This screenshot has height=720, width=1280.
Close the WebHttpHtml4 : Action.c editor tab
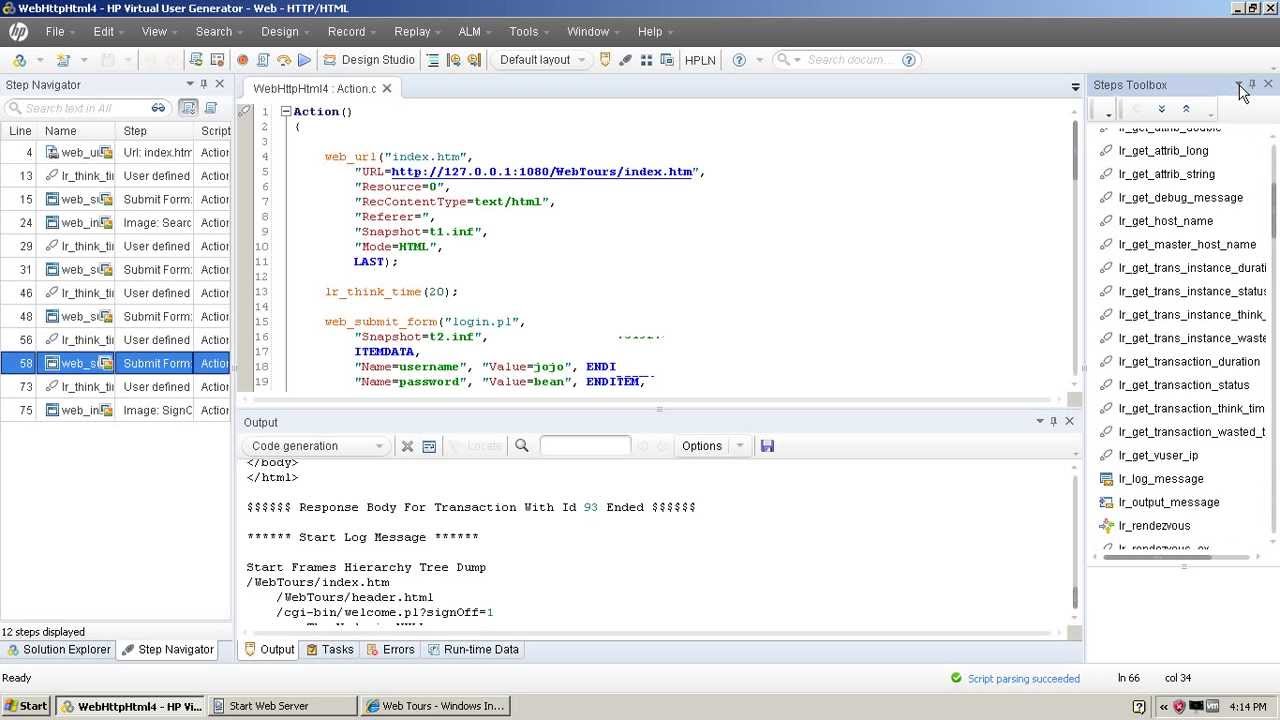click(387, 89)
